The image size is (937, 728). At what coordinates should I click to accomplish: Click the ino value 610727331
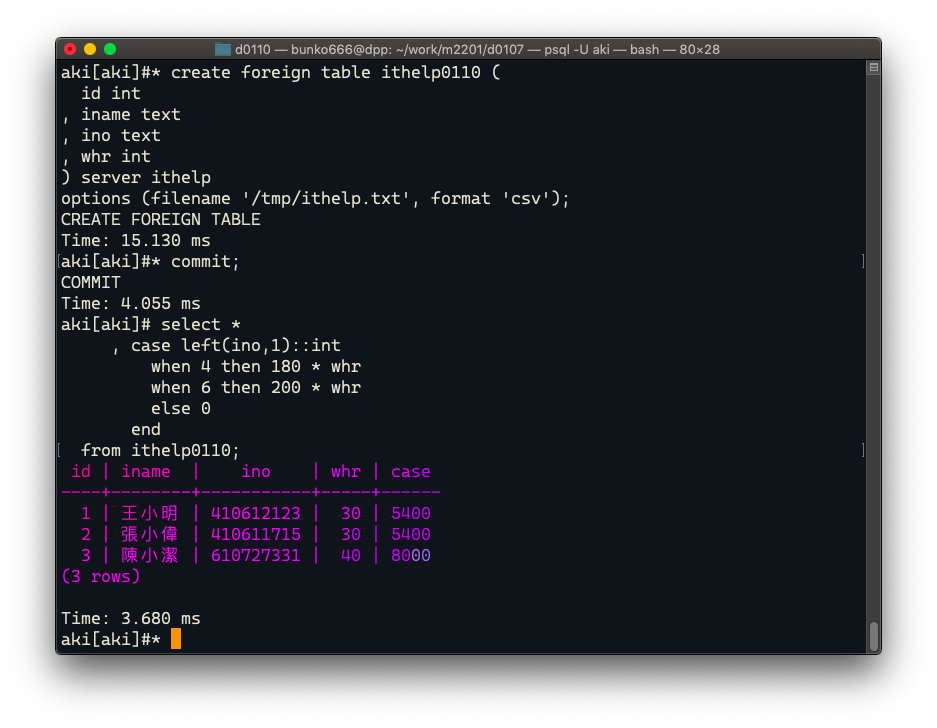tap(256, 555)
